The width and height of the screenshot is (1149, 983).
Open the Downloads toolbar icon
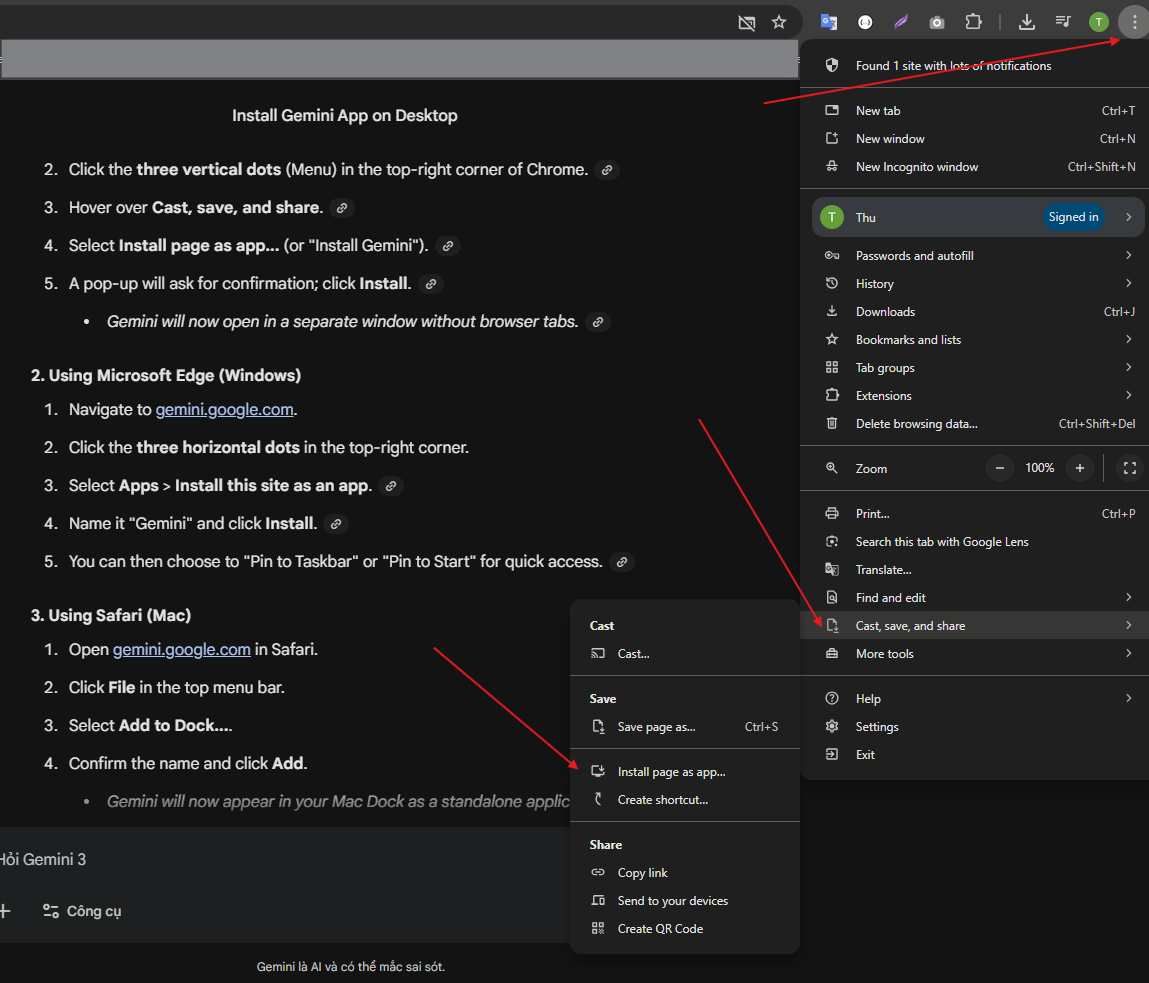tap(1026, 22)
